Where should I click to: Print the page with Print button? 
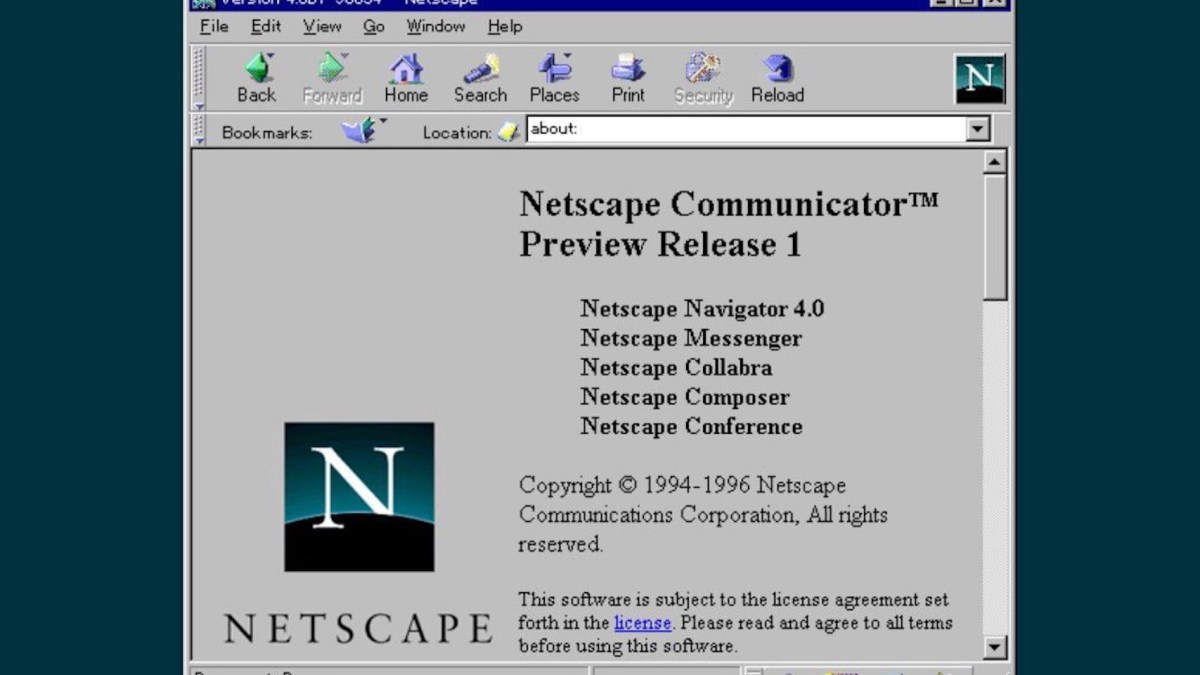628,79
